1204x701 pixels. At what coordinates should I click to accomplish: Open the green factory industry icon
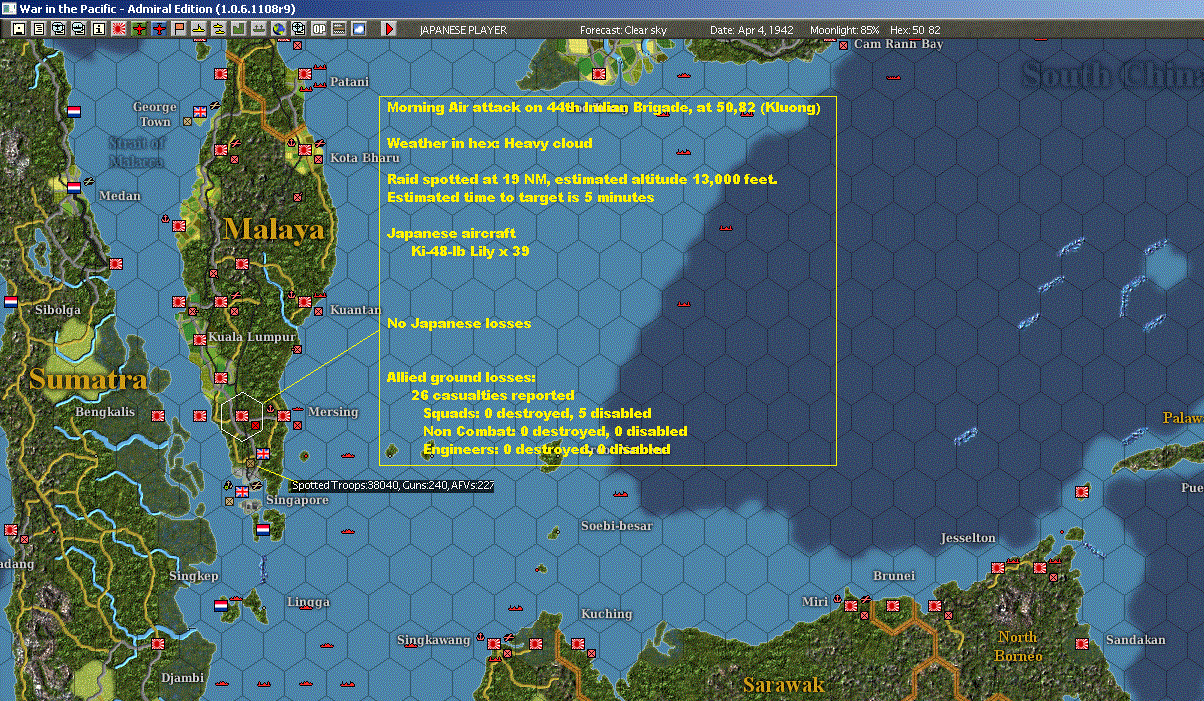pyautogui.click(x=239, y=29)
